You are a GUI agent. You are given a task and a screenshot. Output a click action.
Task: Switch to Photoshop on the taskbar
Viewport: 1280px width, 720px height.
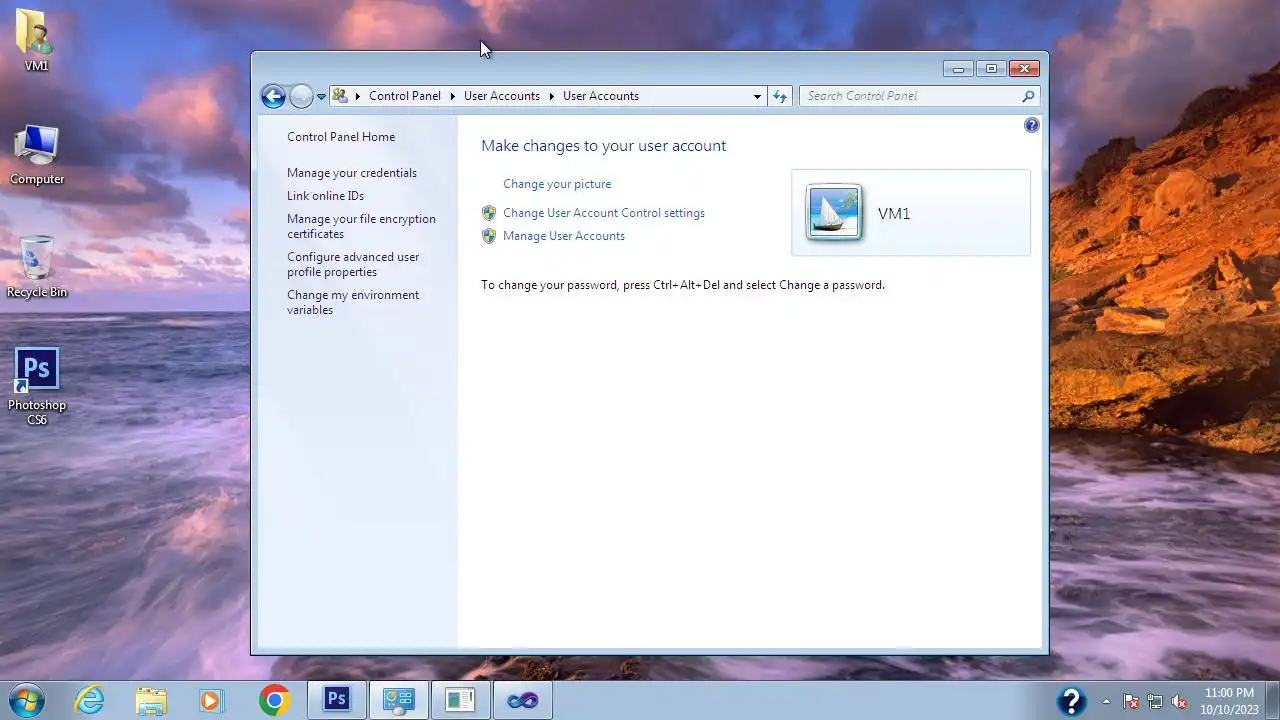click(x=336, y=700)
